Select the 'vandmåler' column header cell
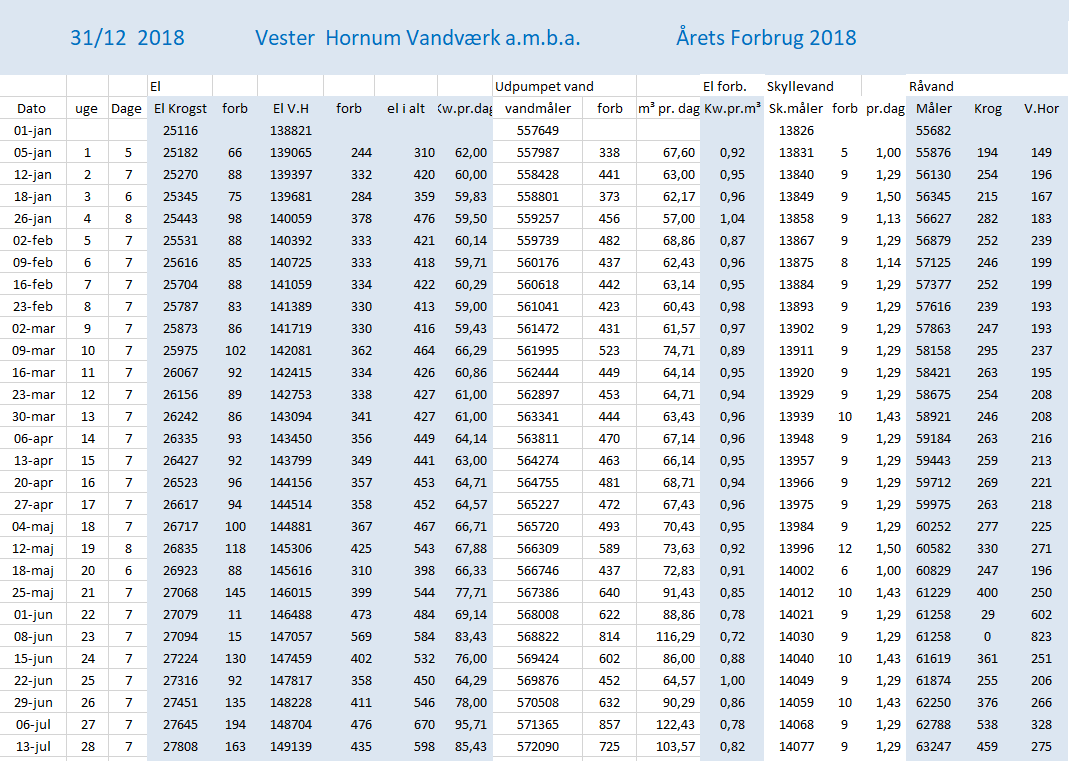Image resolution: width=1069 pixels, height=761 pixels. click(x=537, y=108)
